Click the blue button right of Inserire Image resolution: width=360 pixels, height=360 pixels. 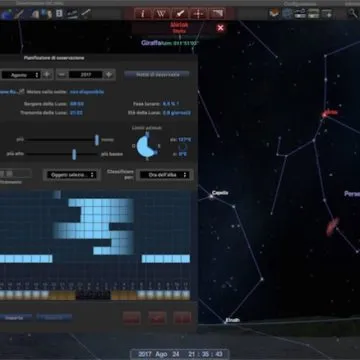pos(54,318)
